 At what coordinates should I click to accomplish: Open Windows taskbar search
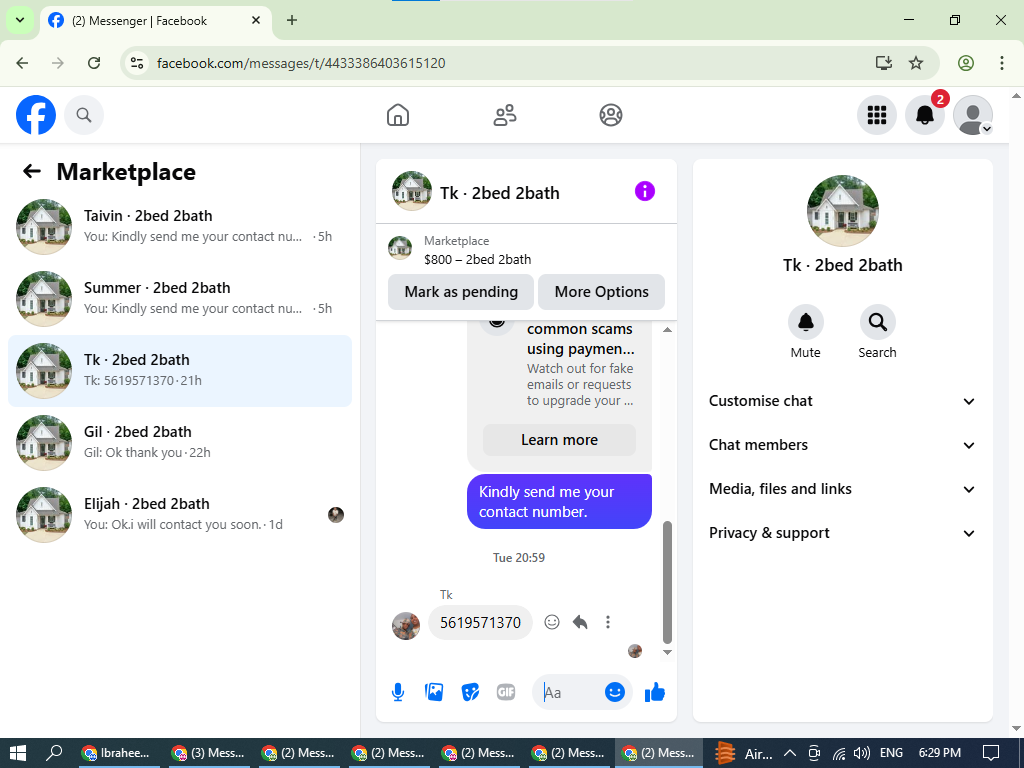click(54, 753)
